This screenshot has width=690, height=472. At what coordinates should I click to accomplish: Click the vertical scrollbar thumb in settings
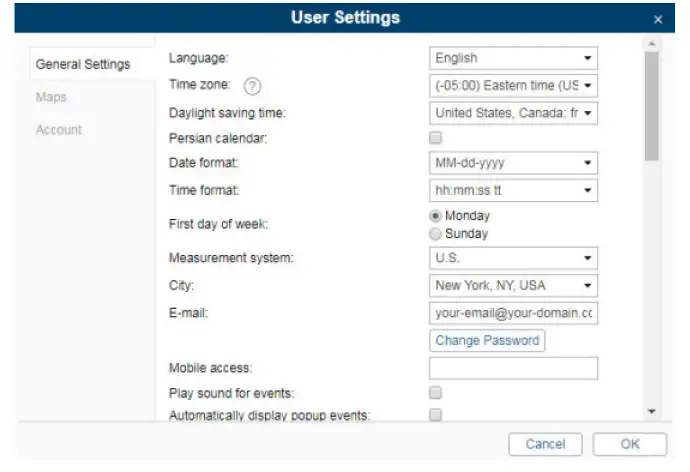[652, 105]
